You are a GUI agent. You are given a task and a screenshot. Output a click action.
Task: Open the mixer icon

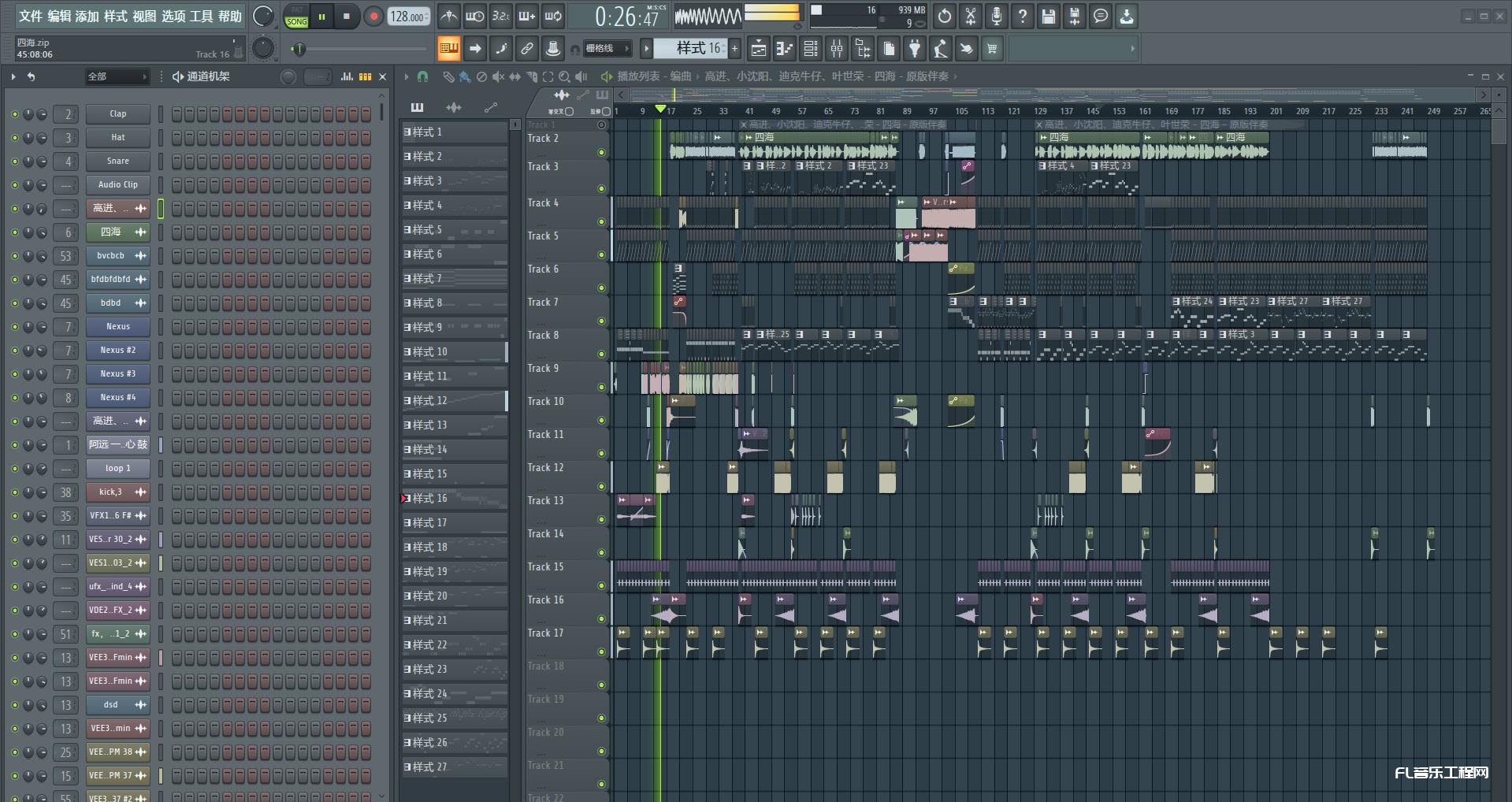click(837, 49)
